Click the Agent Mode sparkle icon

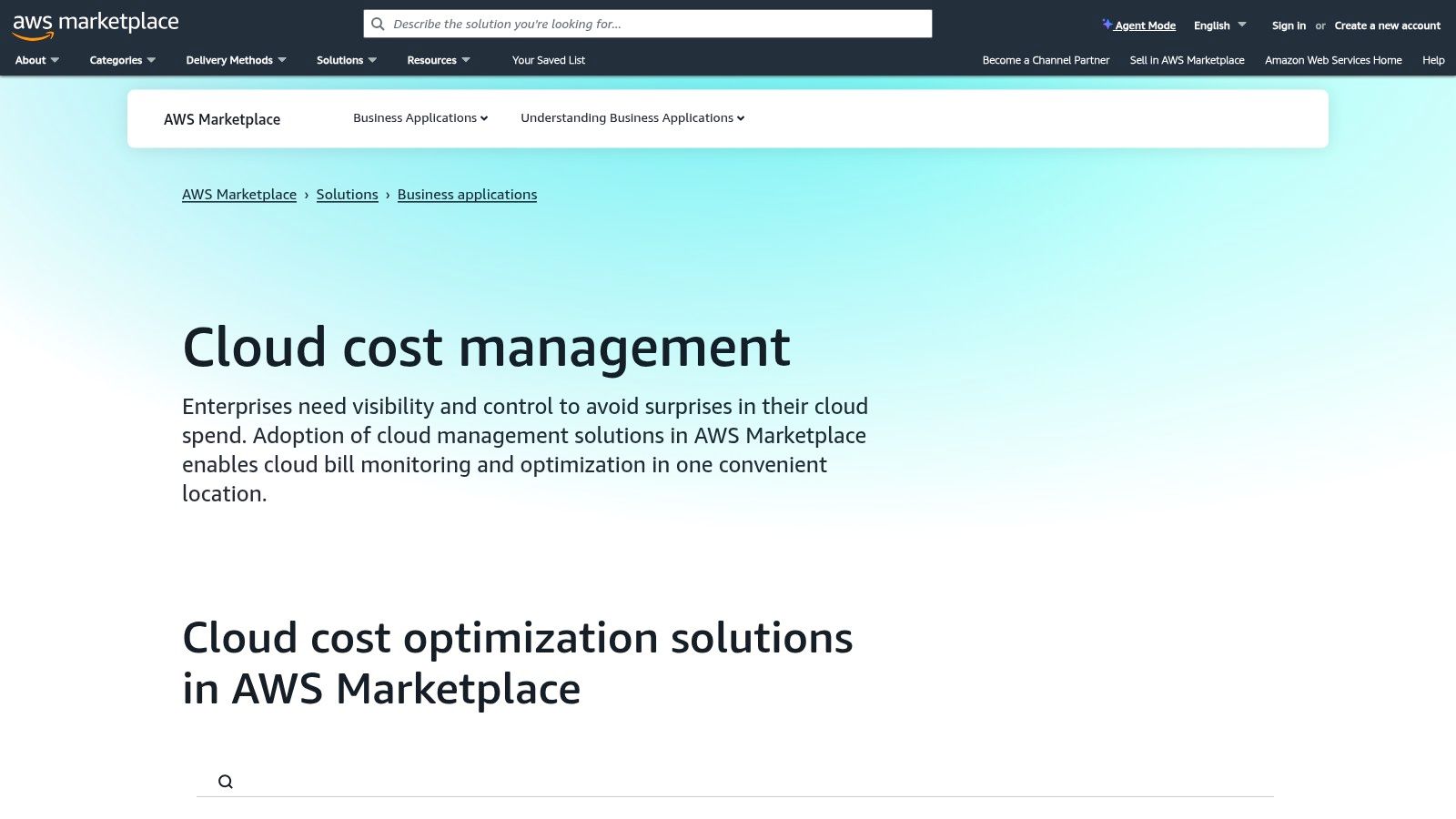coord(1107,25)
